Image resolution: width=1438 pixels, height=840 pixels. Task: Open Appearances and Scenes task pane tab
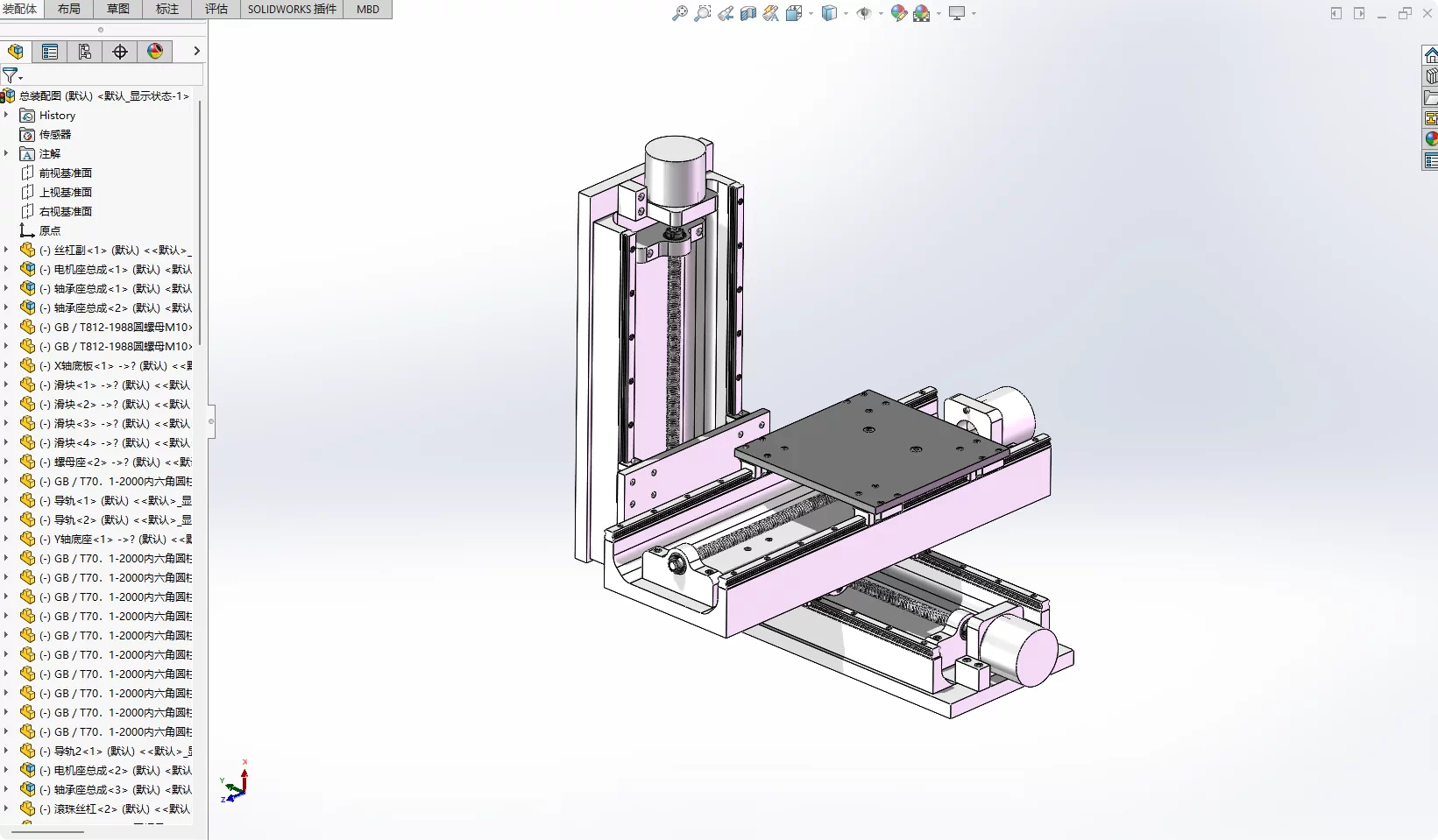pos(1430,138)
